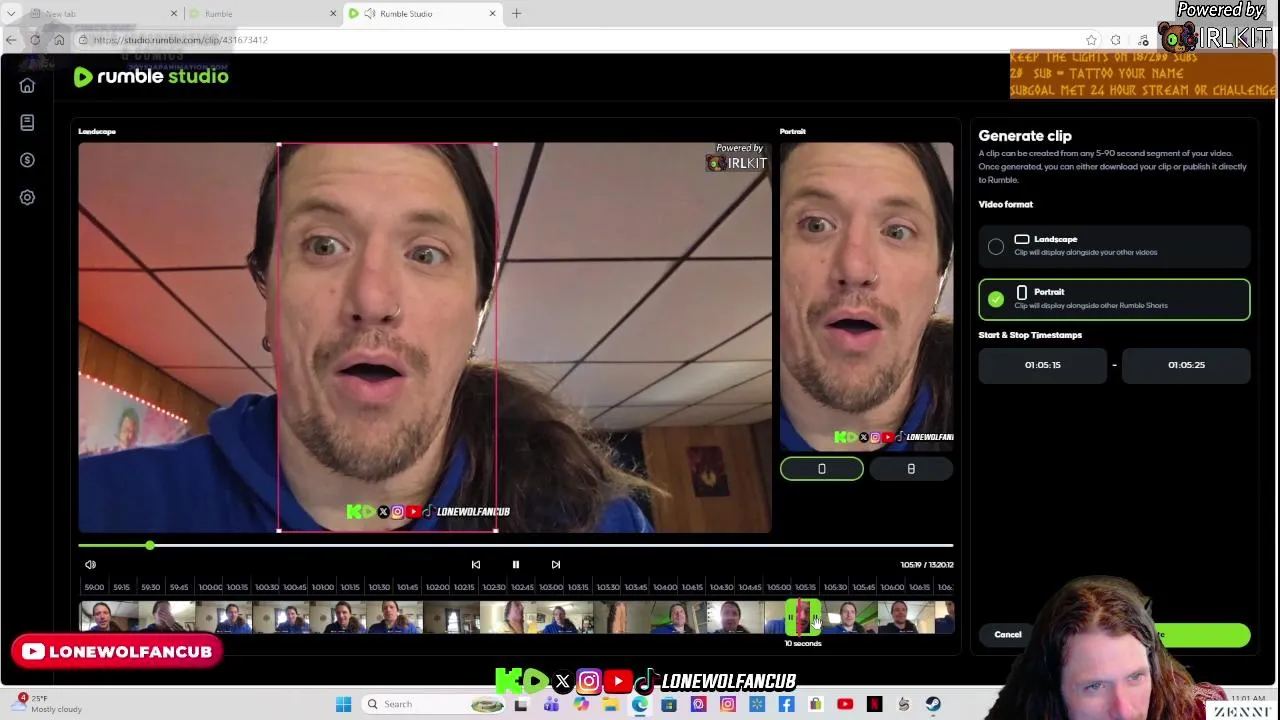
Task: Launch Steam from the taskbar
Action: coord(933,705)
